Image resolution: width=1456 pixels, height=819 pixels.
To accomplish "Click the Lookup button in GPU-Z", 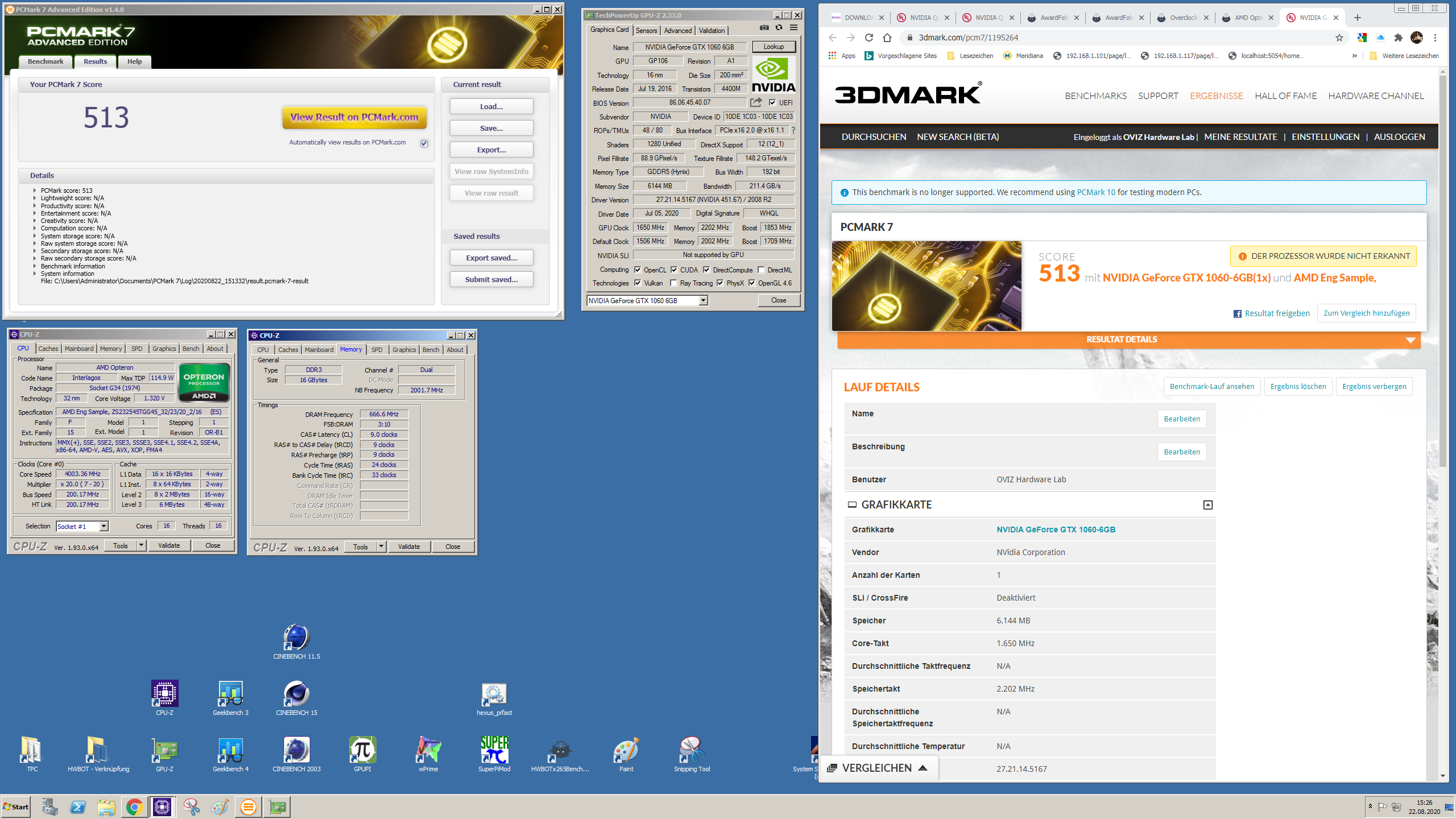I will pos(773,47).
